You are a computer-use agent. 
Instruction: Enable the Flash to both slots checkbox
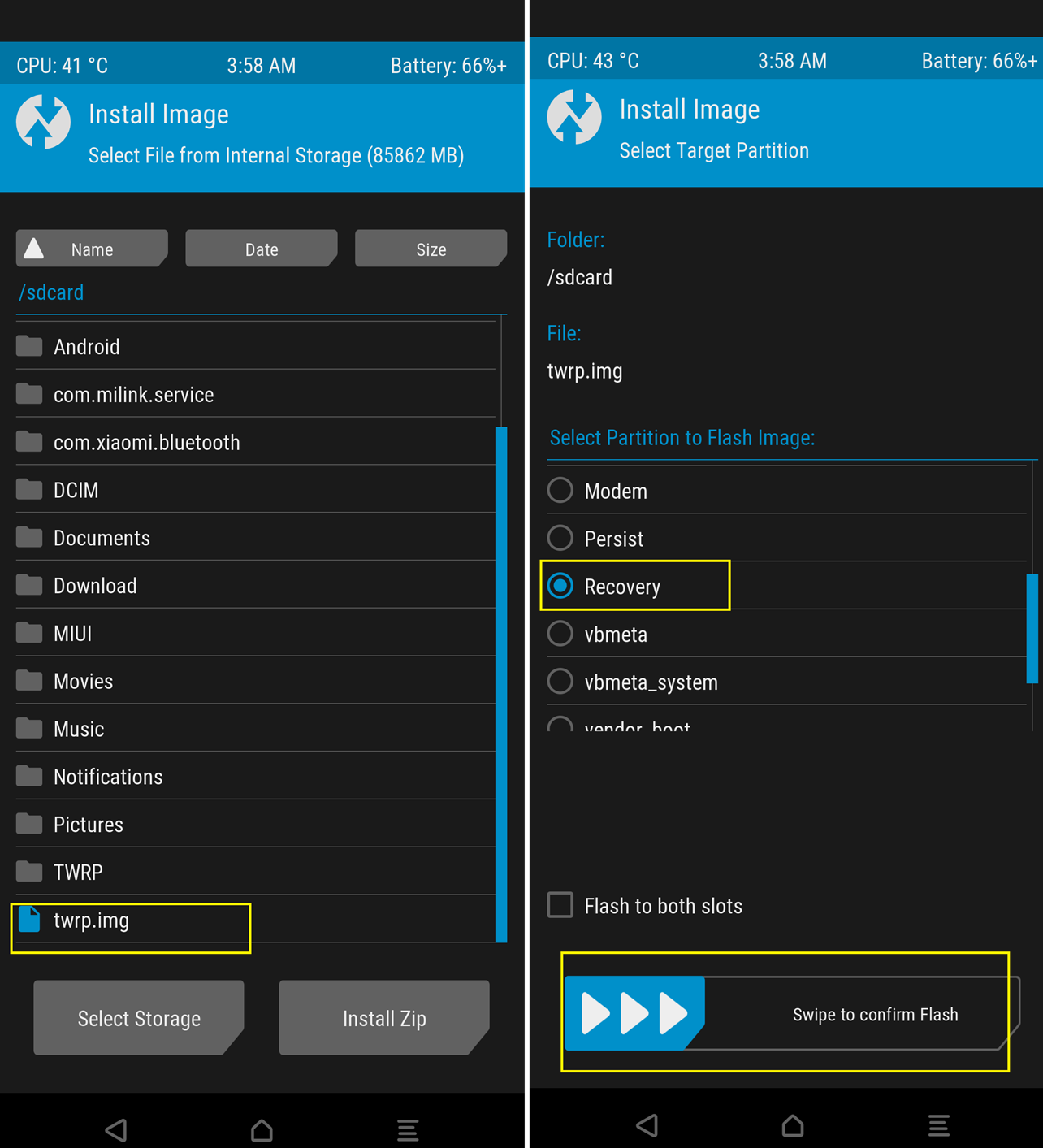coord(560,904)
